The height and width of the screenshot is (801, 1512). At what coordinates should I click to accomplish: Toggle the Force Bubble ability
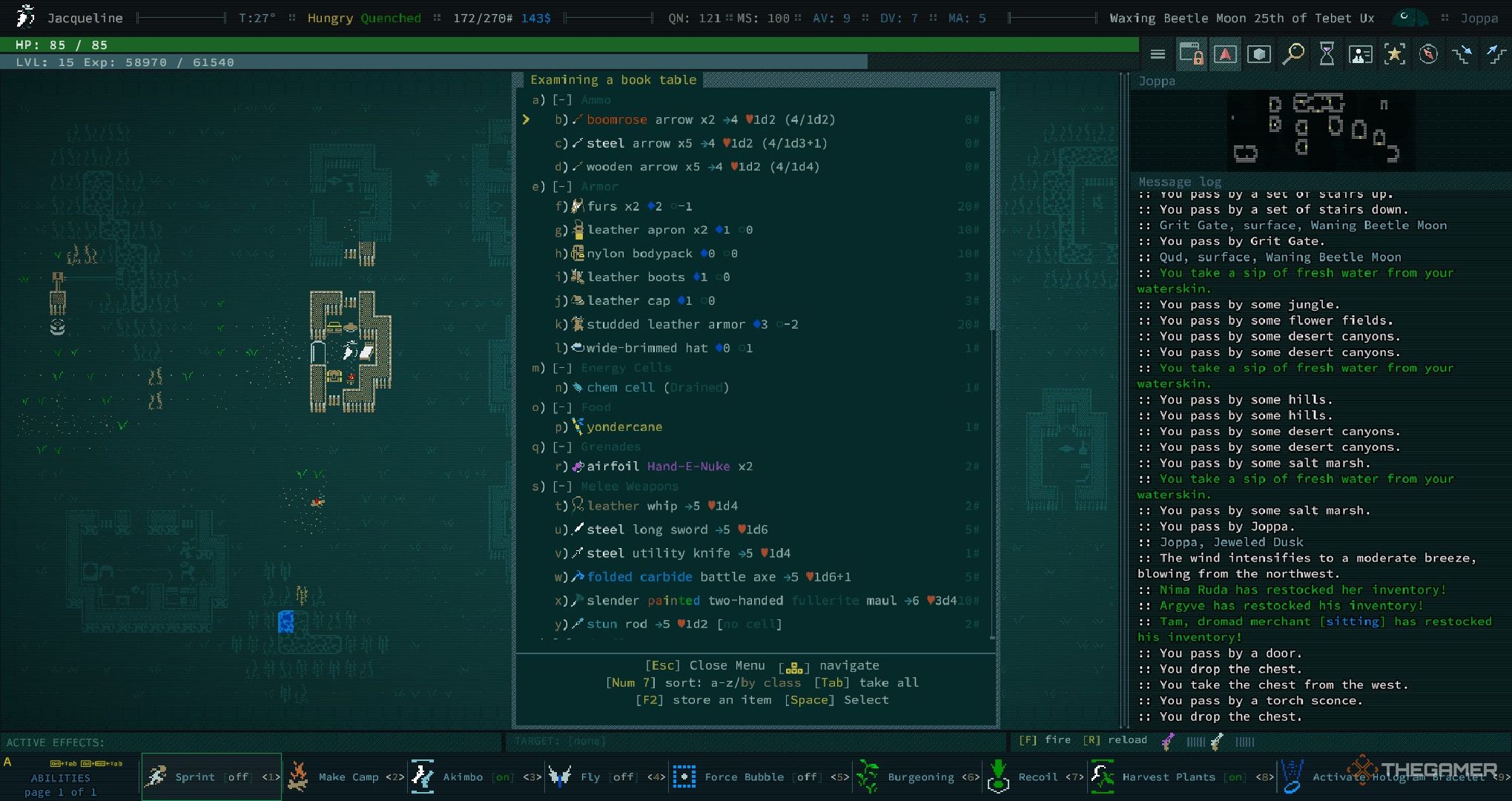[760, 777]
